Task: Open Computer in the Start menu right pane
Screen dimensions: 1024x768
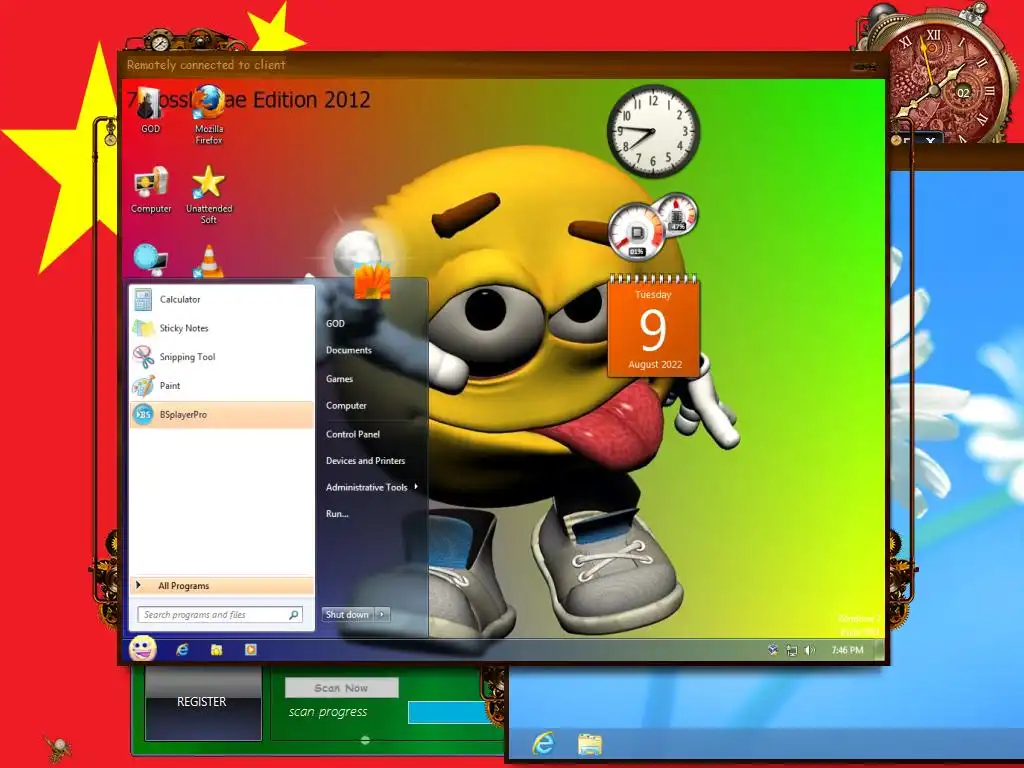Action: click(346, 406)
